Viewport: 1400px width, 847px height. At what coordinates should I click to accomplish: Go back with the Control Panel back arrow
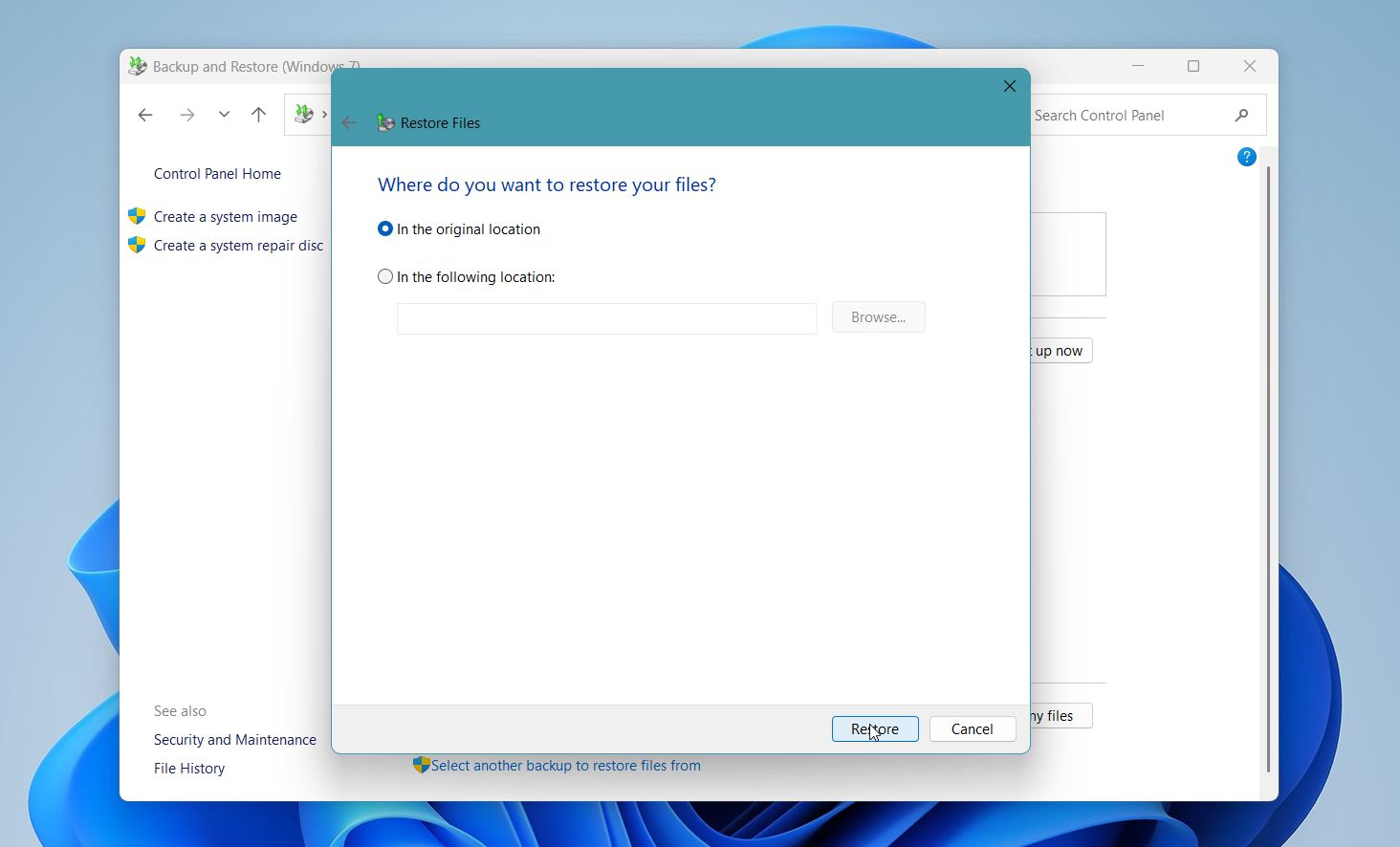coord(145,115)
